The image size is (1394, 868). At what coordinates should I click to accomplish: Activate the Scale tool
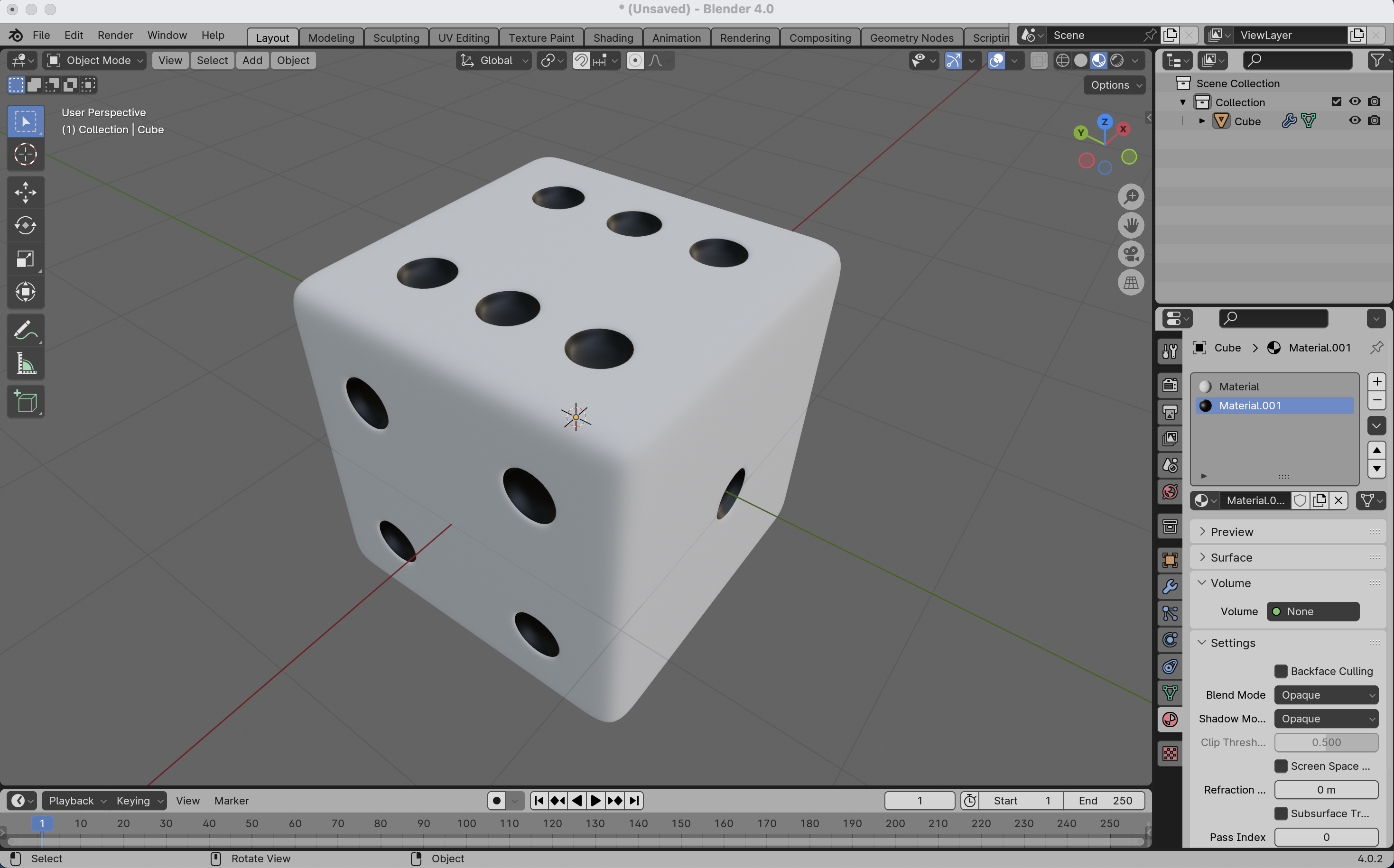click(25, 259)
